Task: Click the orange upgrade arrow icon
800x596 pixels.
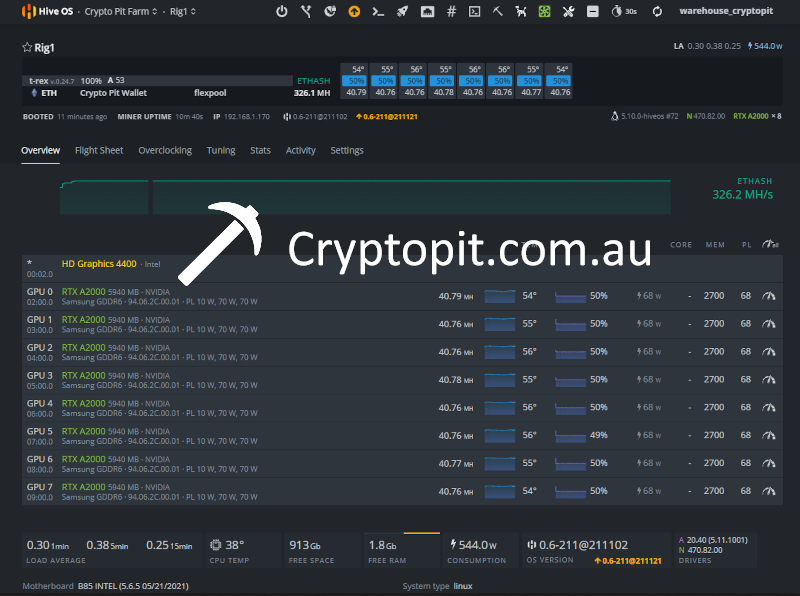Action: (354, 11)
